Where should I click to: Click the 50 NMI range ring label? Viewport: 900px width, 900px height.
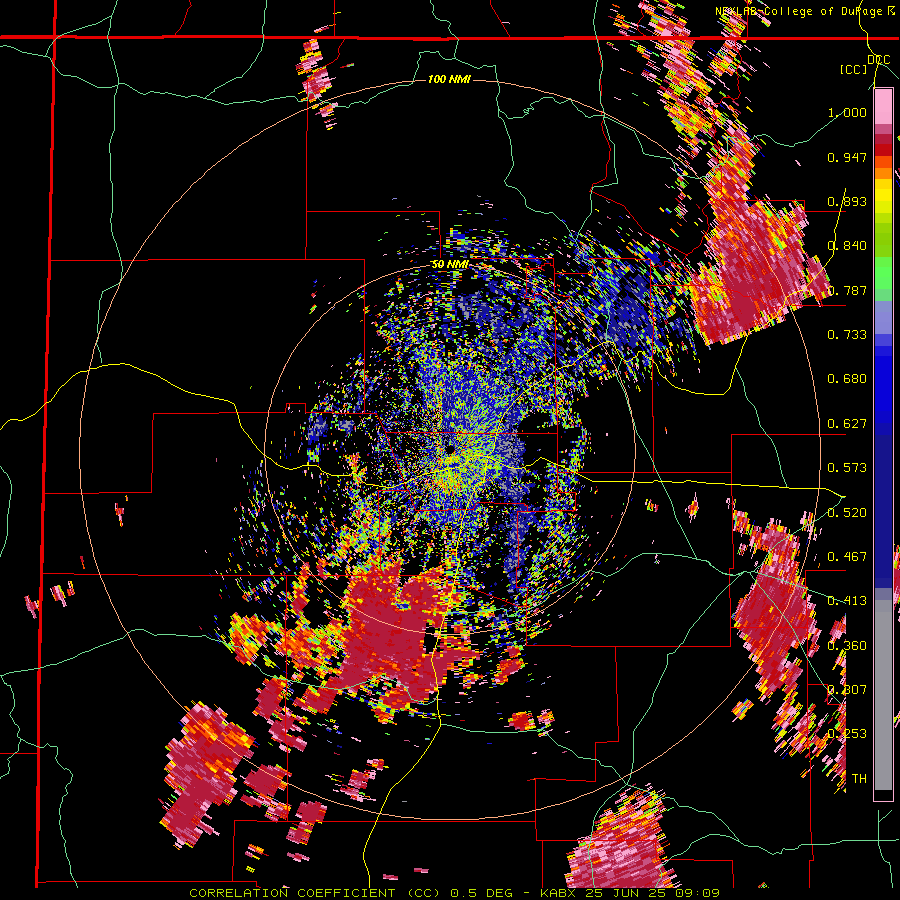(x=450, y=265)
